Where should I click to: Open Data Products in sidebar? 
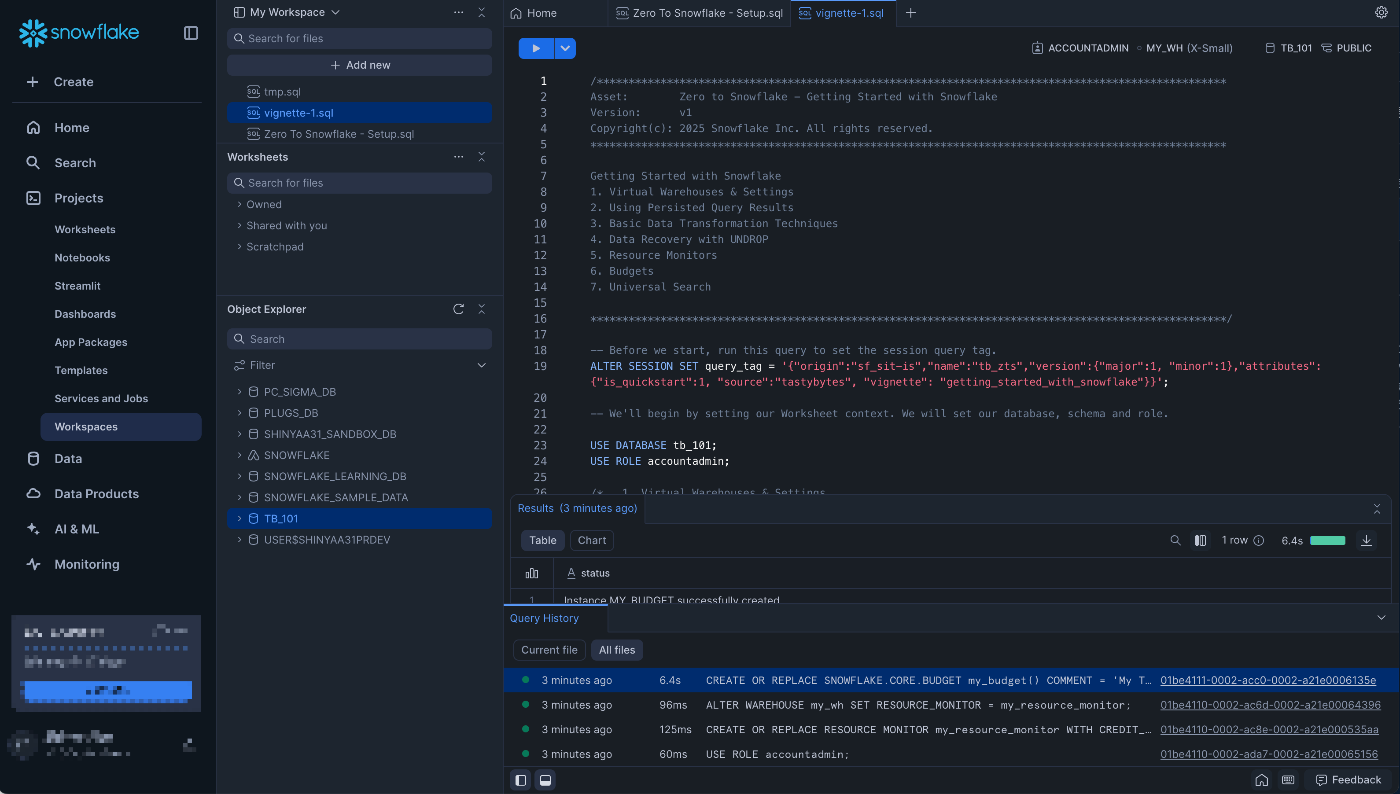[x=96, y=494]
